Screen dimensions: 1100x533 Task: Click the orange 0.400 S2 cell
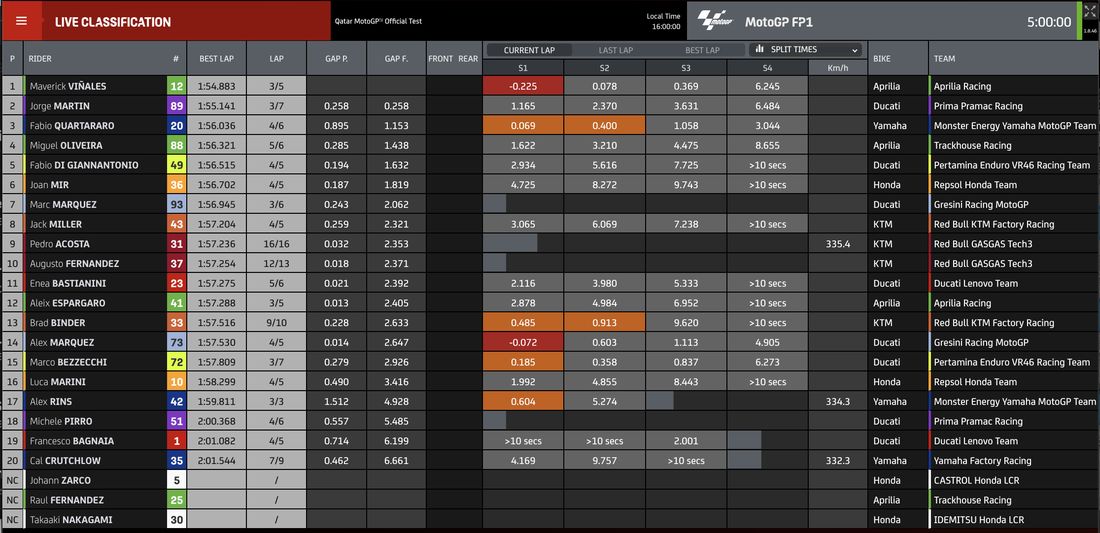click(604, 126)
